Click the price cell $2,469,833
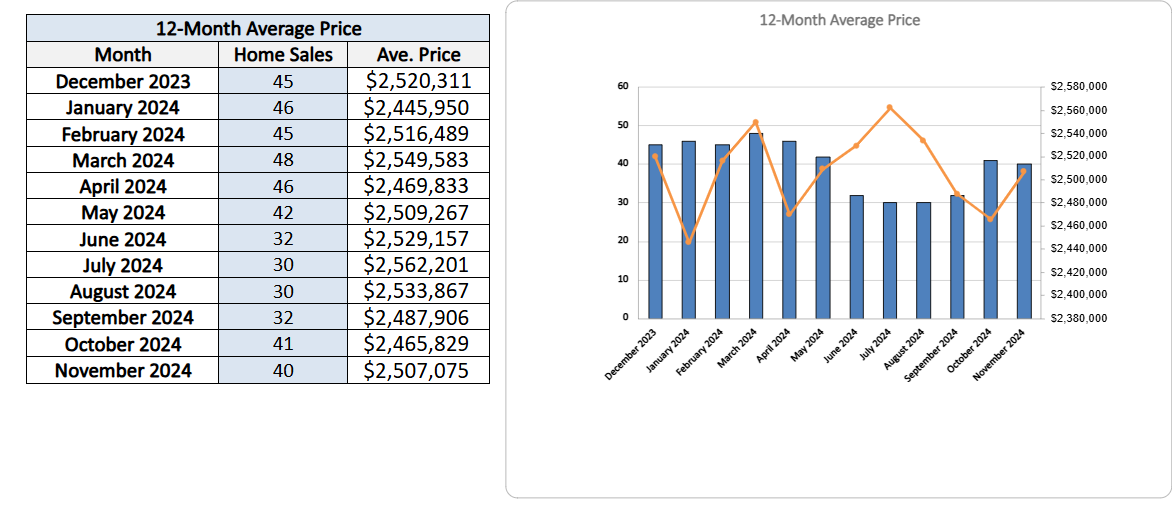Image resolution: width=1176 pixels, height=511 pixels. click(x=418, y=186)
